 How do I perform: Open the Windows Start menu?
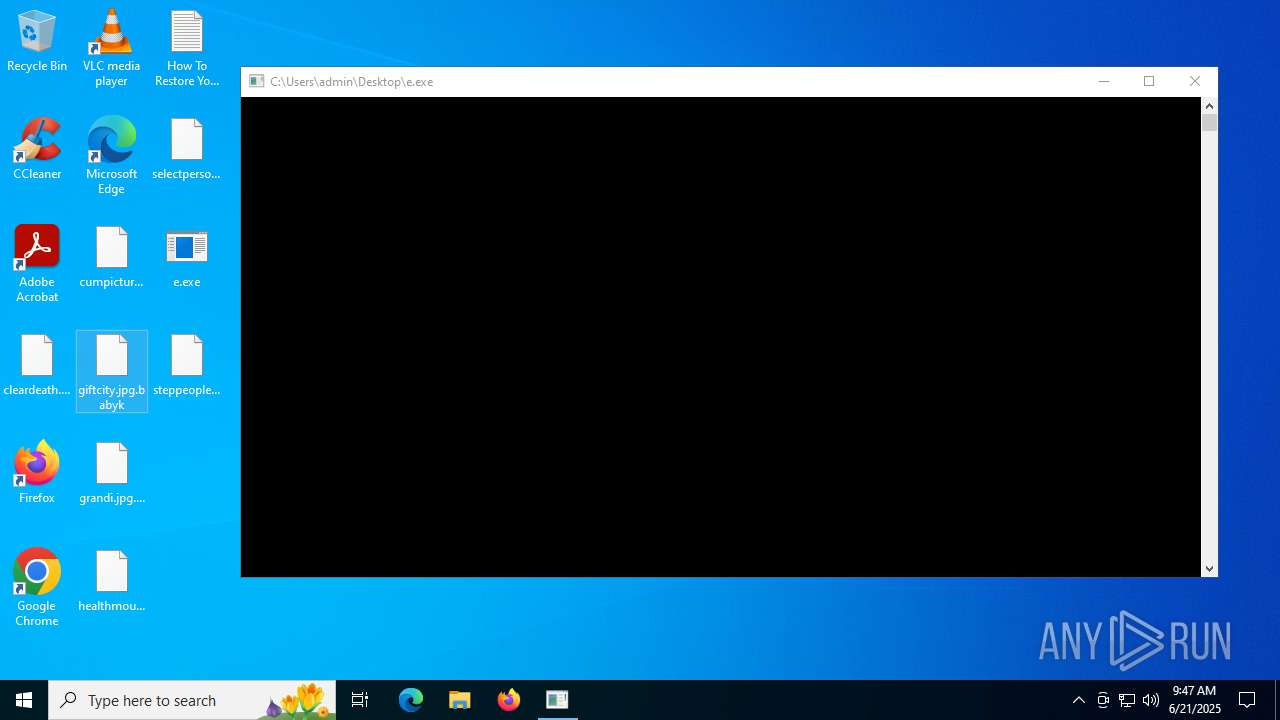tap(24, 700)
